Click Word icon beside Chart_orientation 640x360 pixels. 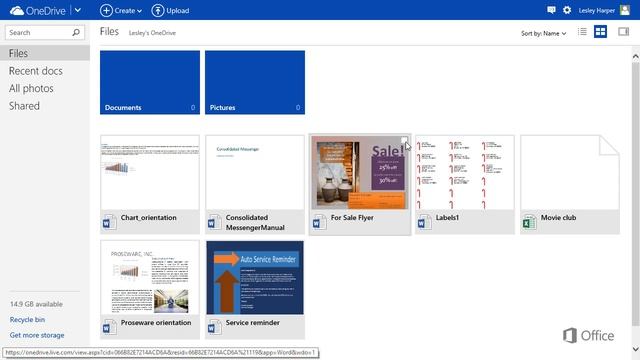click(x=109, y=222)
